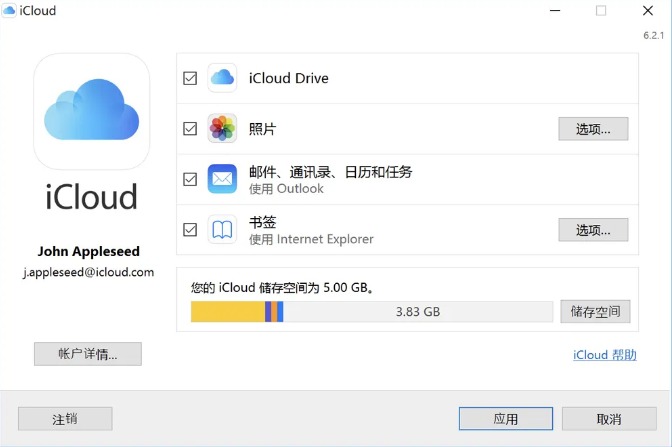Open 帐户详情 settings
The image size is (672, 447).
coord(88,354)
